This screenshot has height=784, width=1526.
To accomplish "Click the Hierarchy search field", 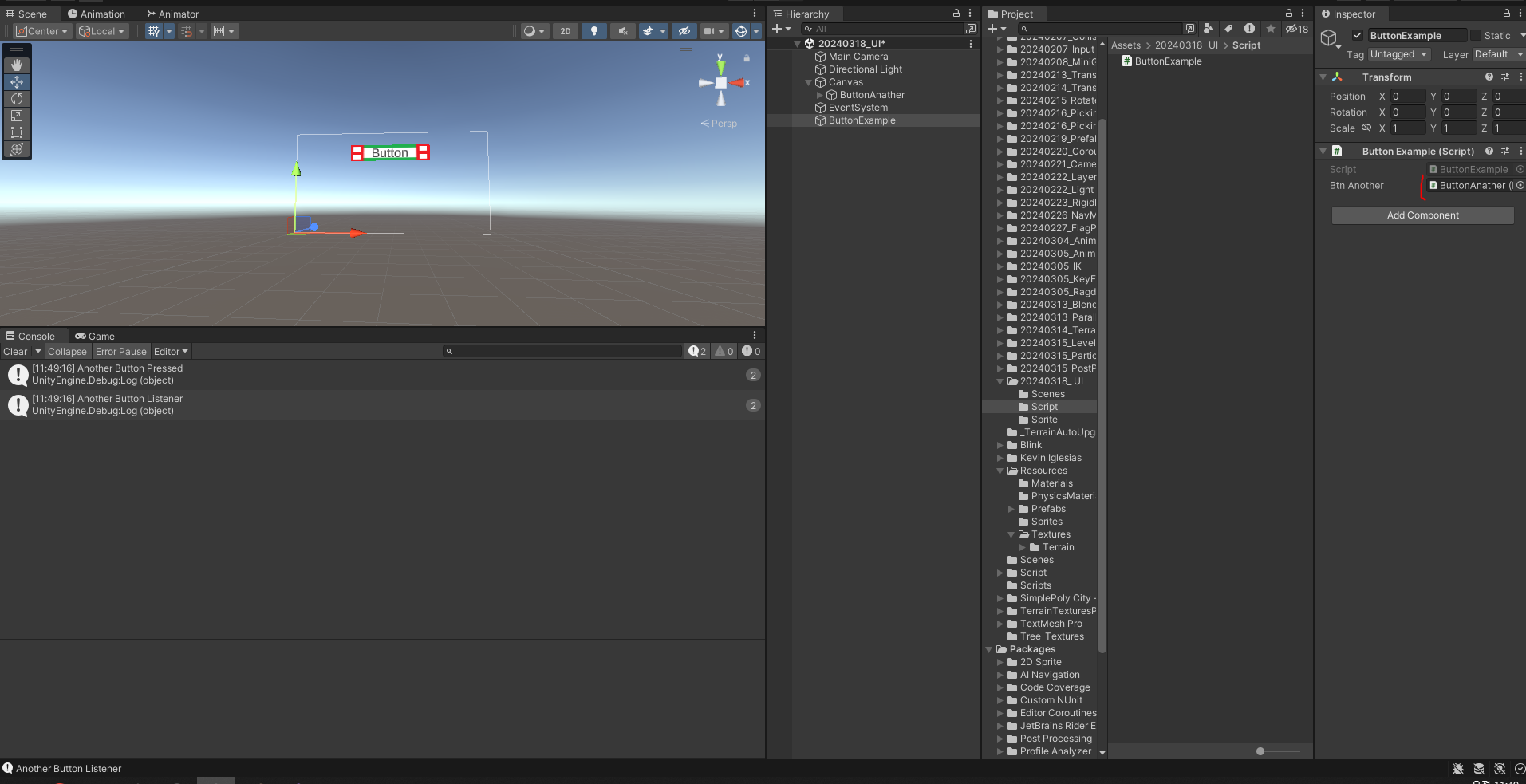I will (881, 29).
